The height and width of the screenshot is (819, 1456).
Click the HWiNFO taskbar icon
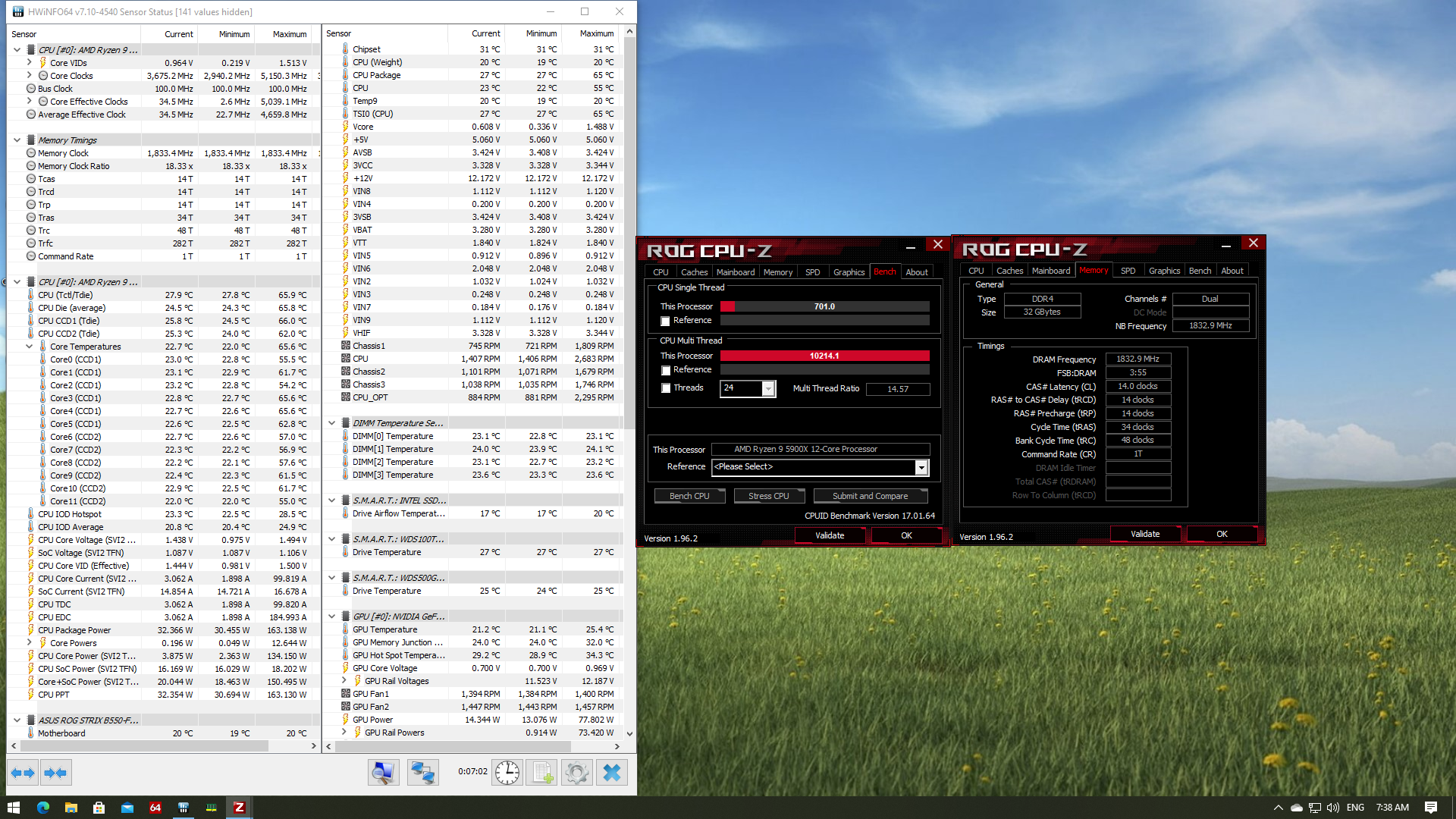coord(183,808)
